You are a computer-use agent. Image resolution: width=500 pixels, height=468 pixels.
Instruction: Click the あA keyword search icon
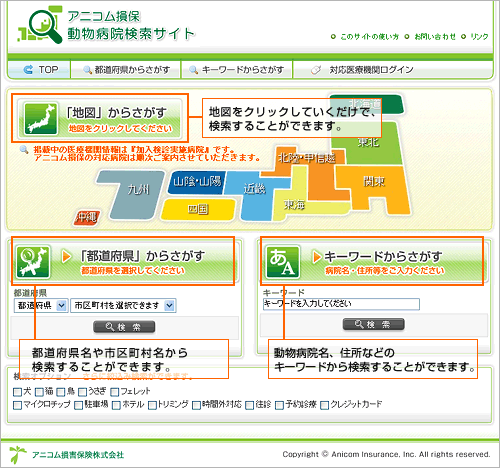pos(283,262)
